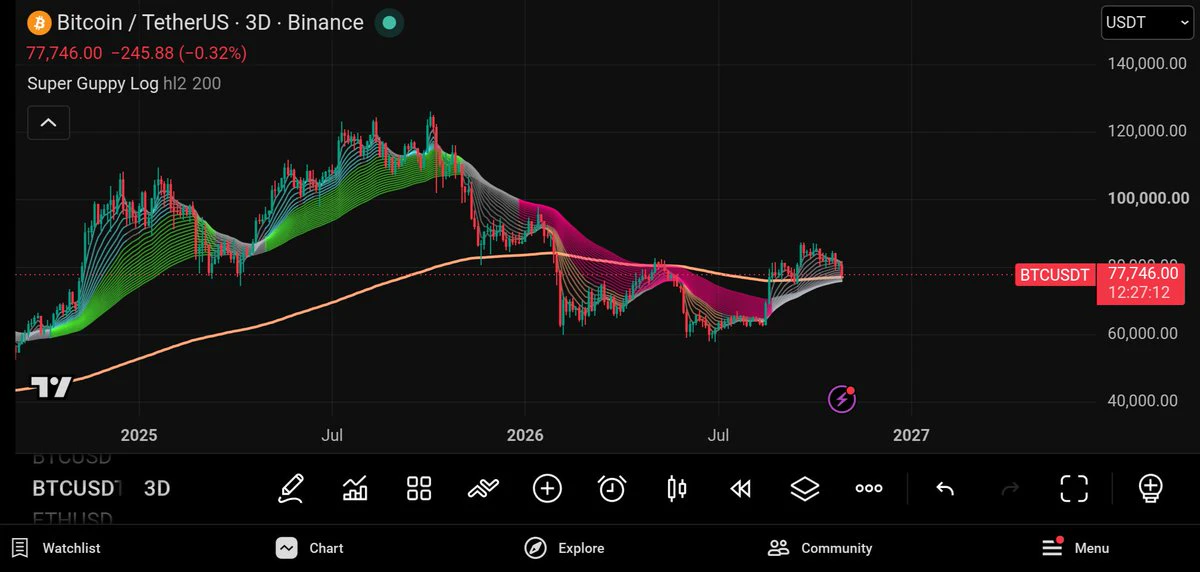The width and height of the screenshot is (1200, 572).
Task: Tap the add plus circle icon
Action: (547, 488)
